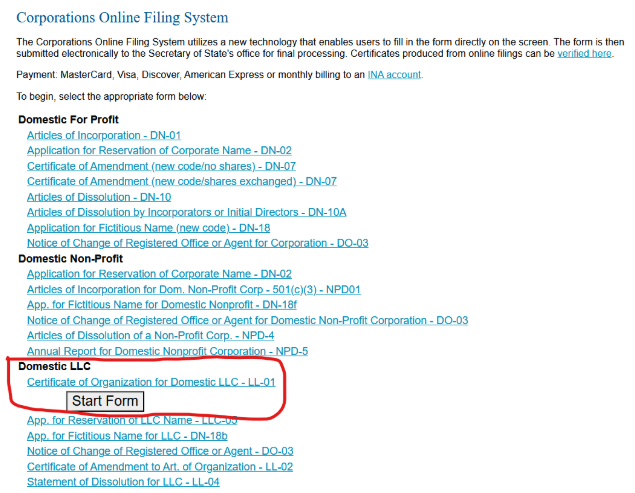Open Domestic Non-Profit Reservation of Corporate Name DN-02

159,274
